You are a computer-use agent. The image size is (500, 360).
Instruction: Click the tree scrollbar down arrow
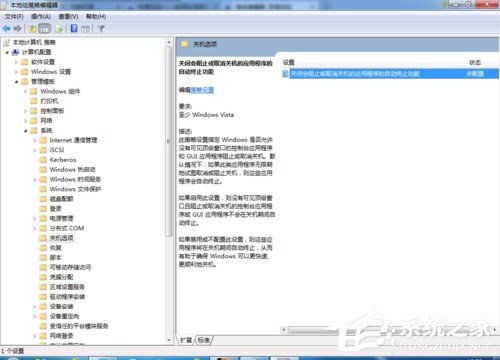[x=169, y=340]
